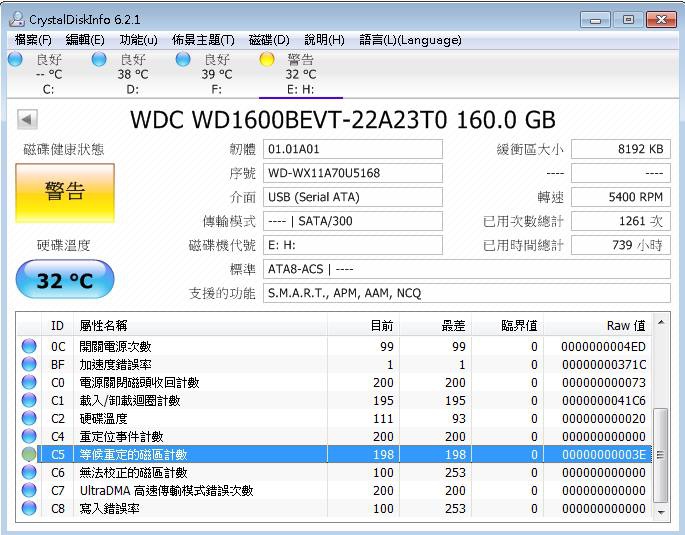Select row 硬碟溫度 in attribute list

(x=334, y=418)
